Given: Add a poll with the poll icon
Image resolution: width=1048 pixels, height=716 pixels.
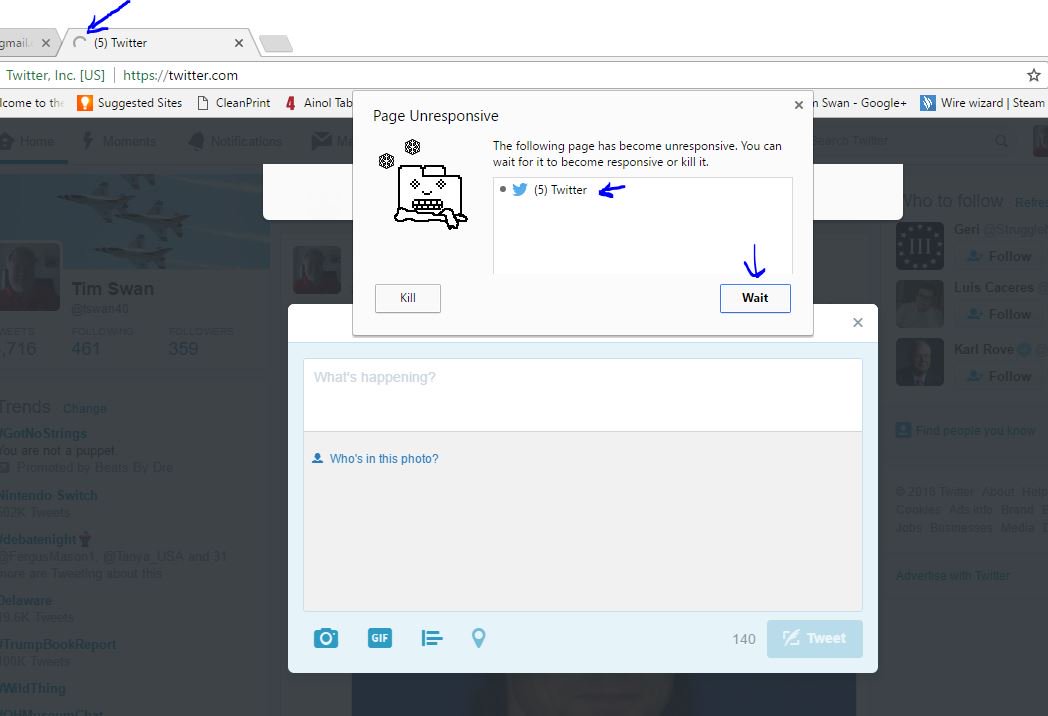Looking at the screenshot, I should pyautogui.click(x=432, y=638).
